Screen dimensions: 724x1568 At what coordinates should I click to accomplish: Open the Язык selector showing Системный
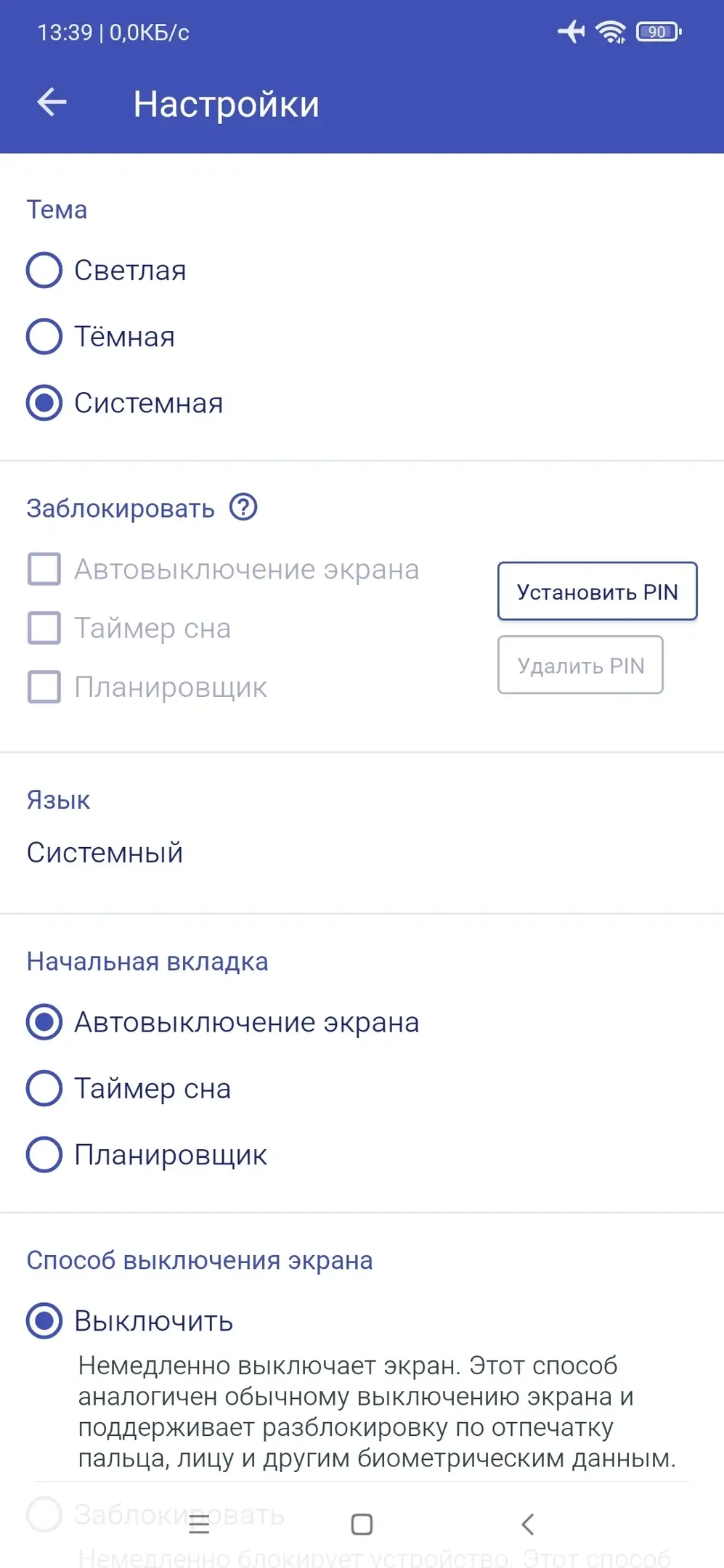(105, 852)
